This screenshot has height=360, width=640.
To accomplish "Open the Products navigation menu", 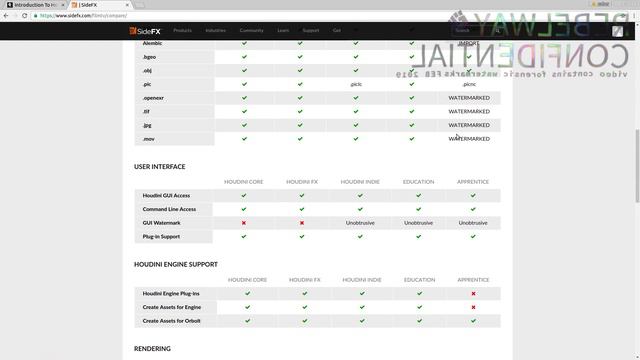I will (x=182, y=30).
